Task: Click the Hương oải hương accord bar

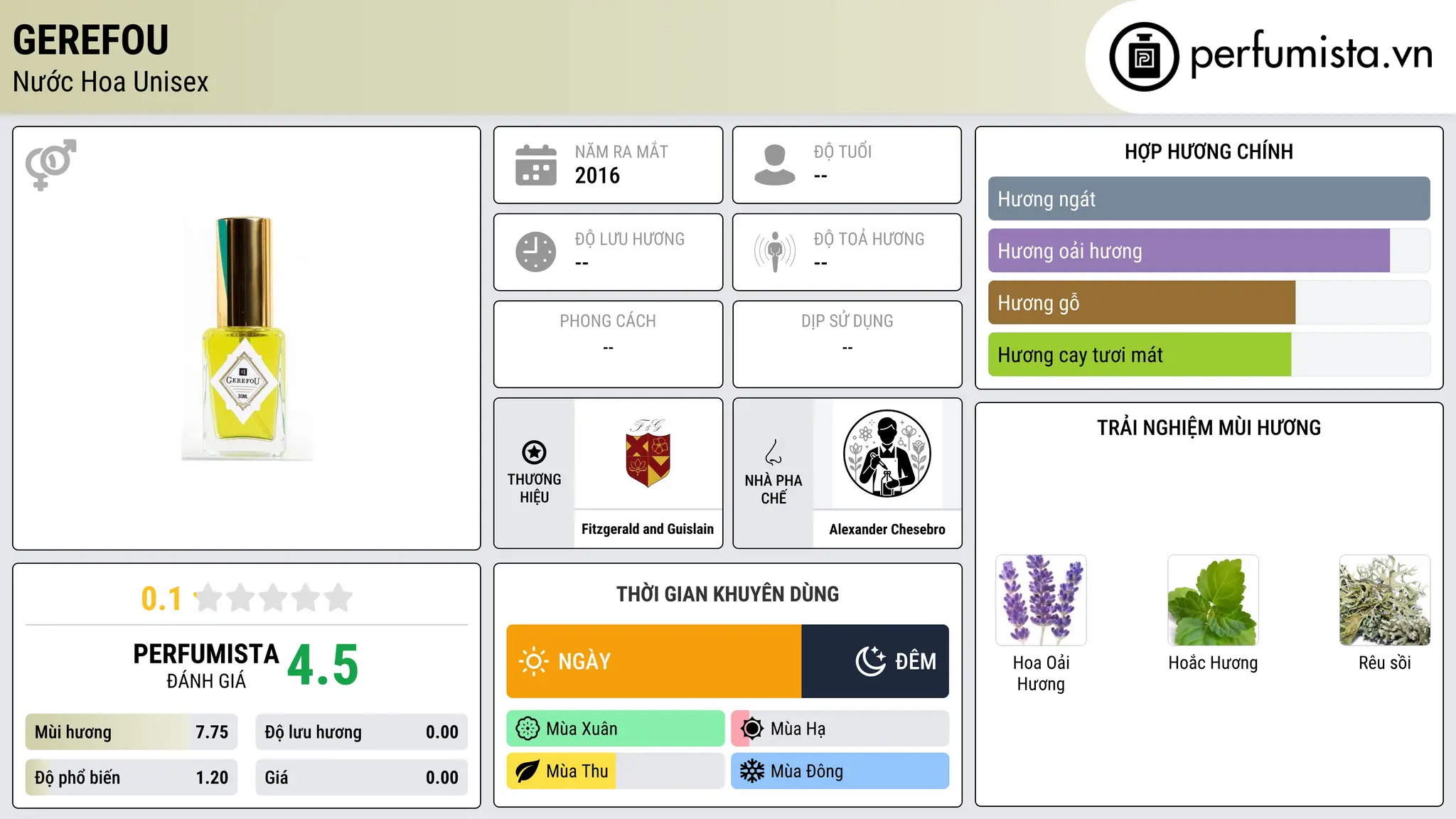Action: (x=1209, y=251)
